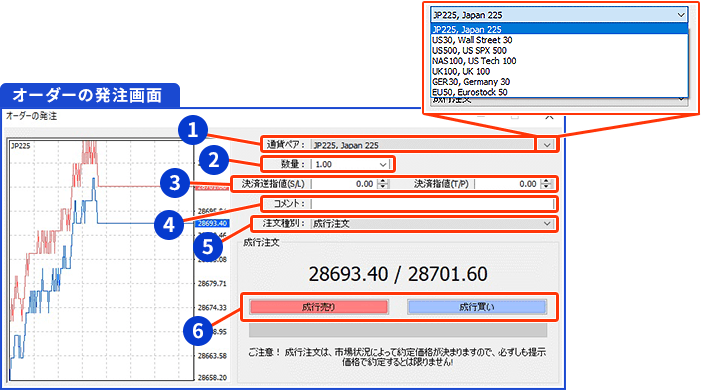
Task: Adjust the 決済指値(T/P) spinner arrows
Action: tap(546, 184)
